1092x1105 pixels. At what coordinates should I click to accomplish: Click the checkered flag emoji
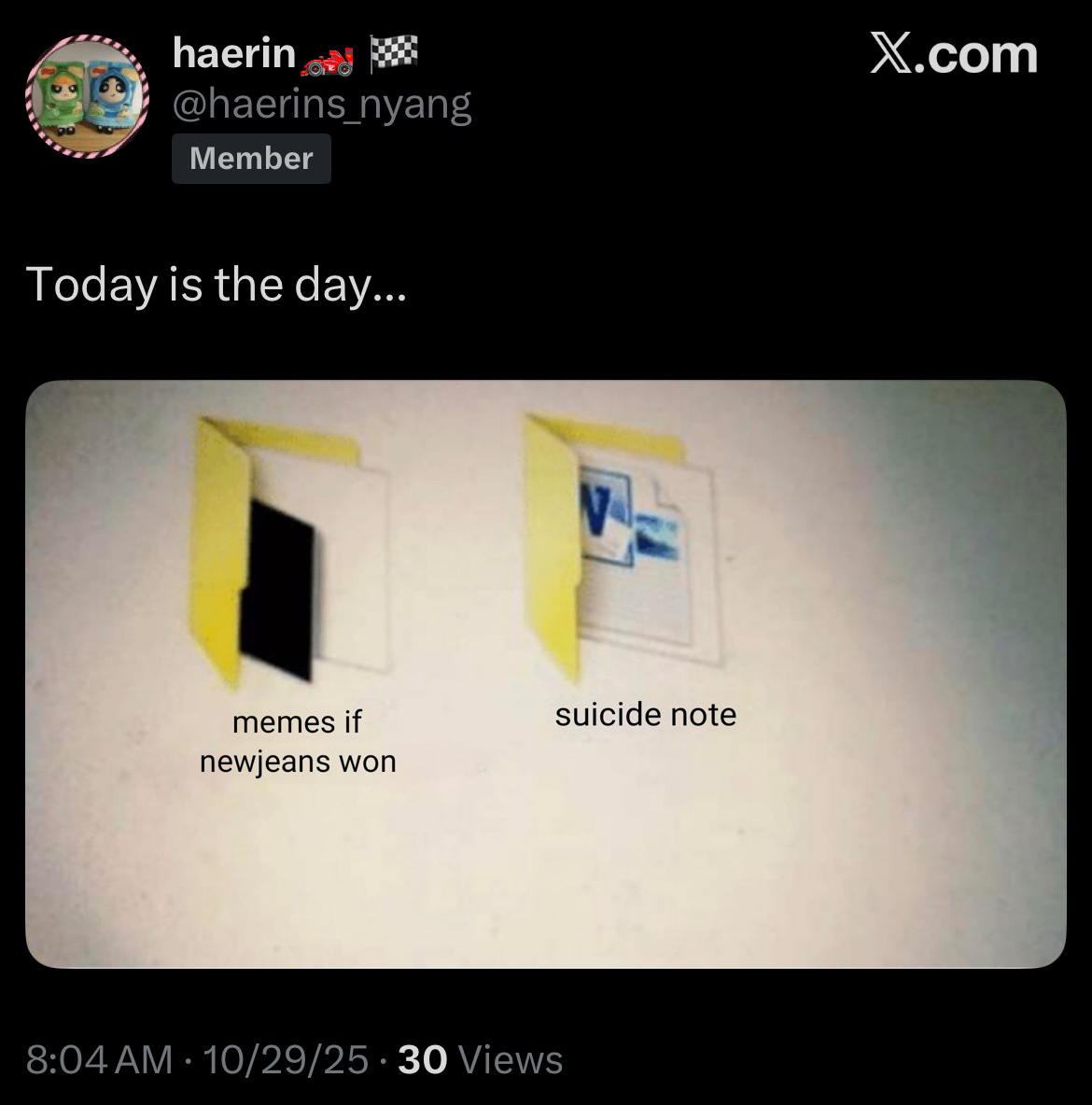click(x=393, y=53)
